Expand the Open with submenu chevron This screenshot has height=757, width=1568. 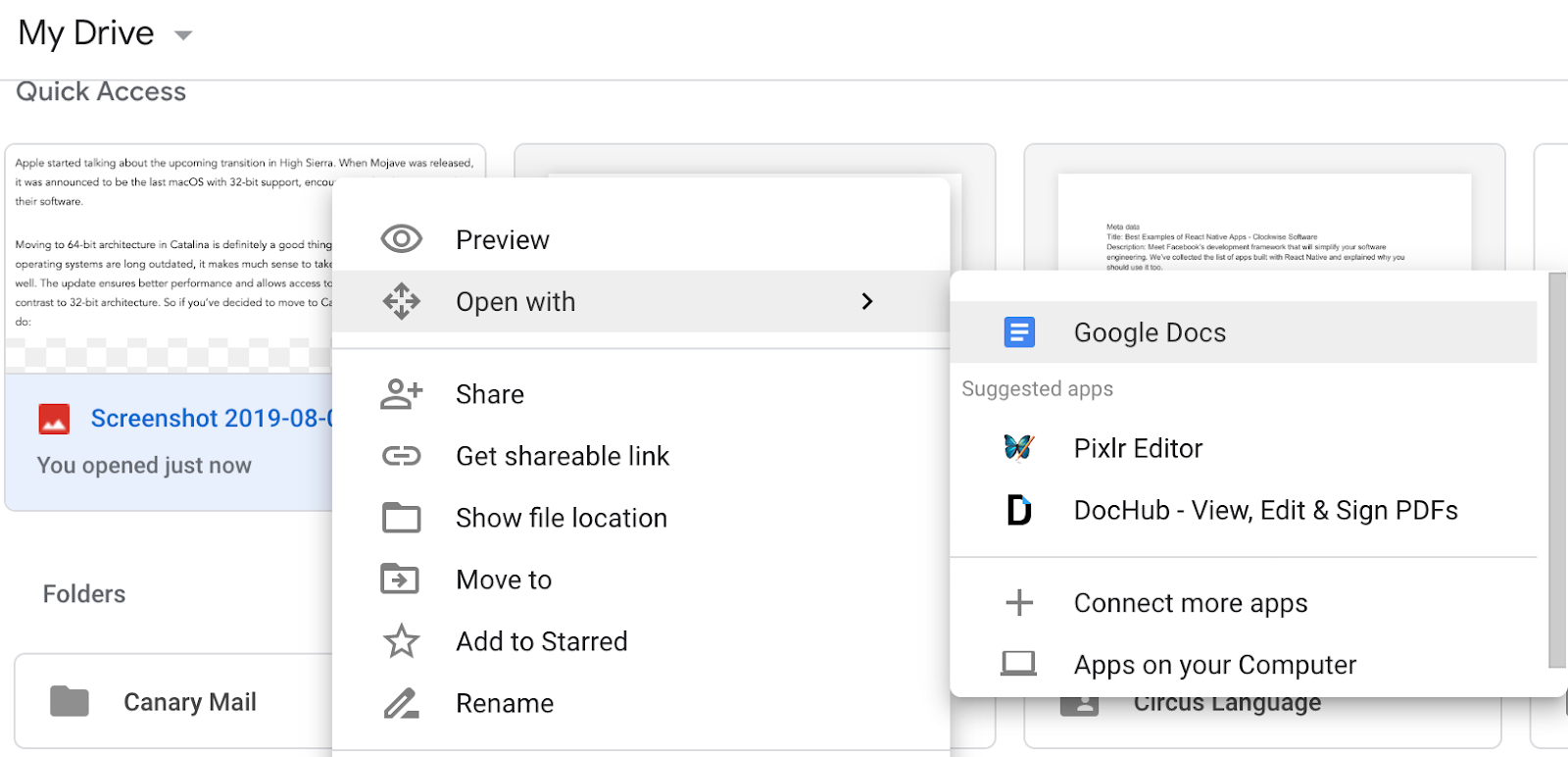tap(866, 301)
